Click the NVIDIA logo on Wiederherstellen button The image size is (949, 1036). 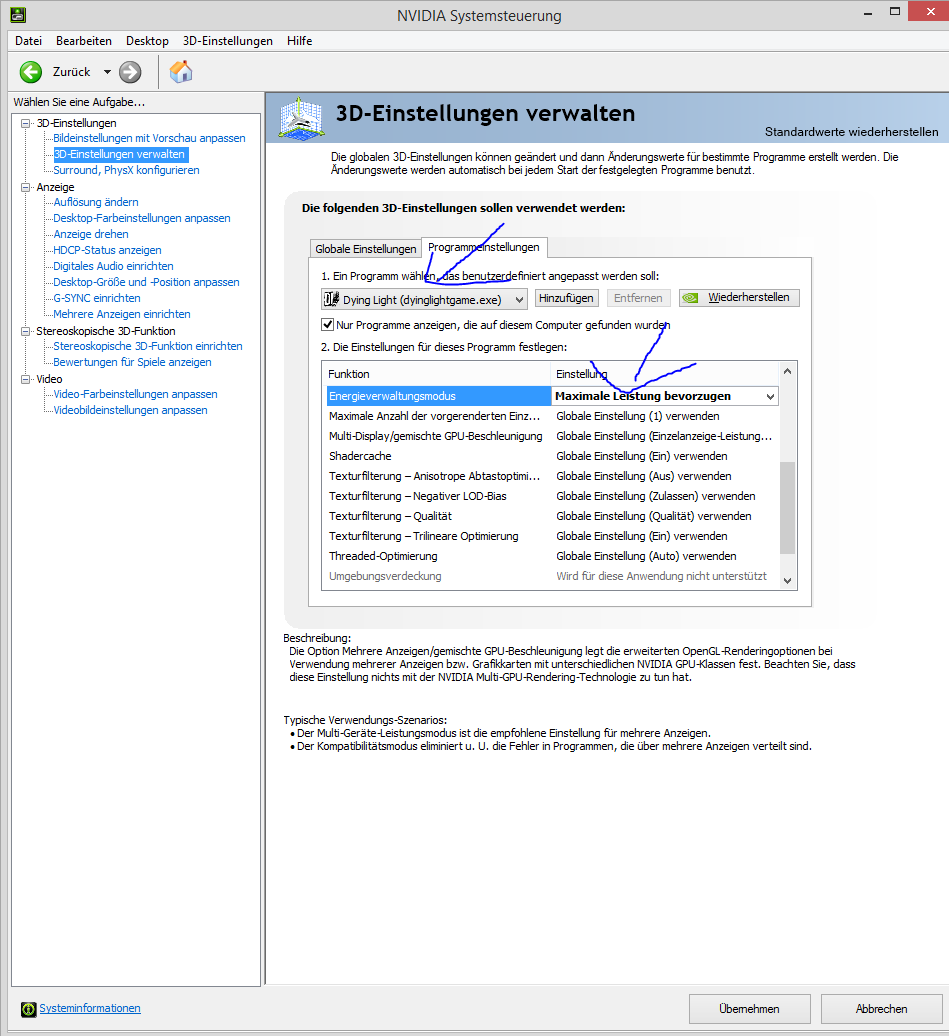tap(691, 298)
